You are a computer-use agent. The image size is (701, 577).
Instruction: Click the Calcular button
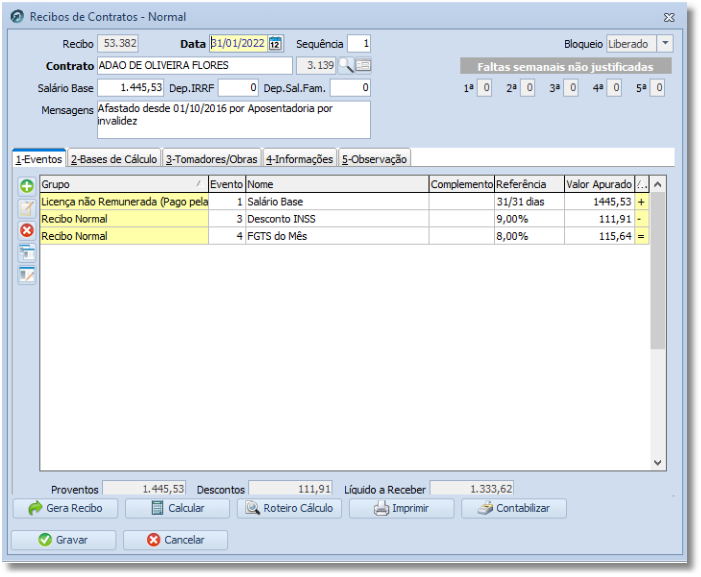click(177, 508)
